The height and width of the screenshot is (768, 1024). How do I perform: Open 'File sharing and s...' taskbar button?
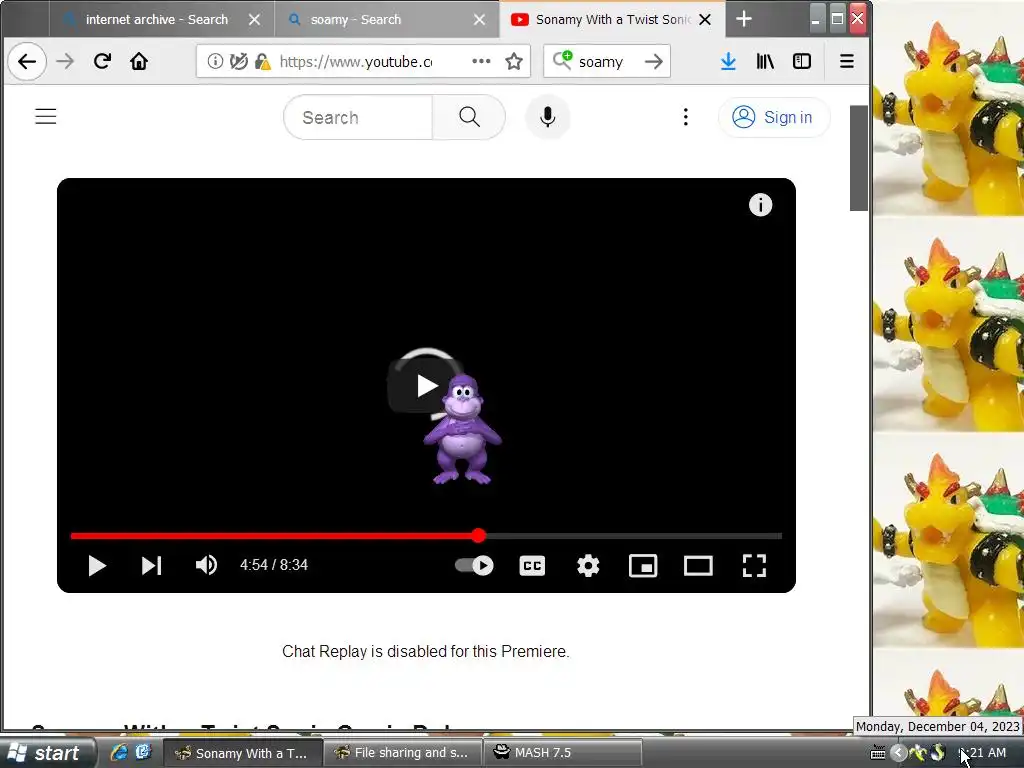tap(402, 753)
